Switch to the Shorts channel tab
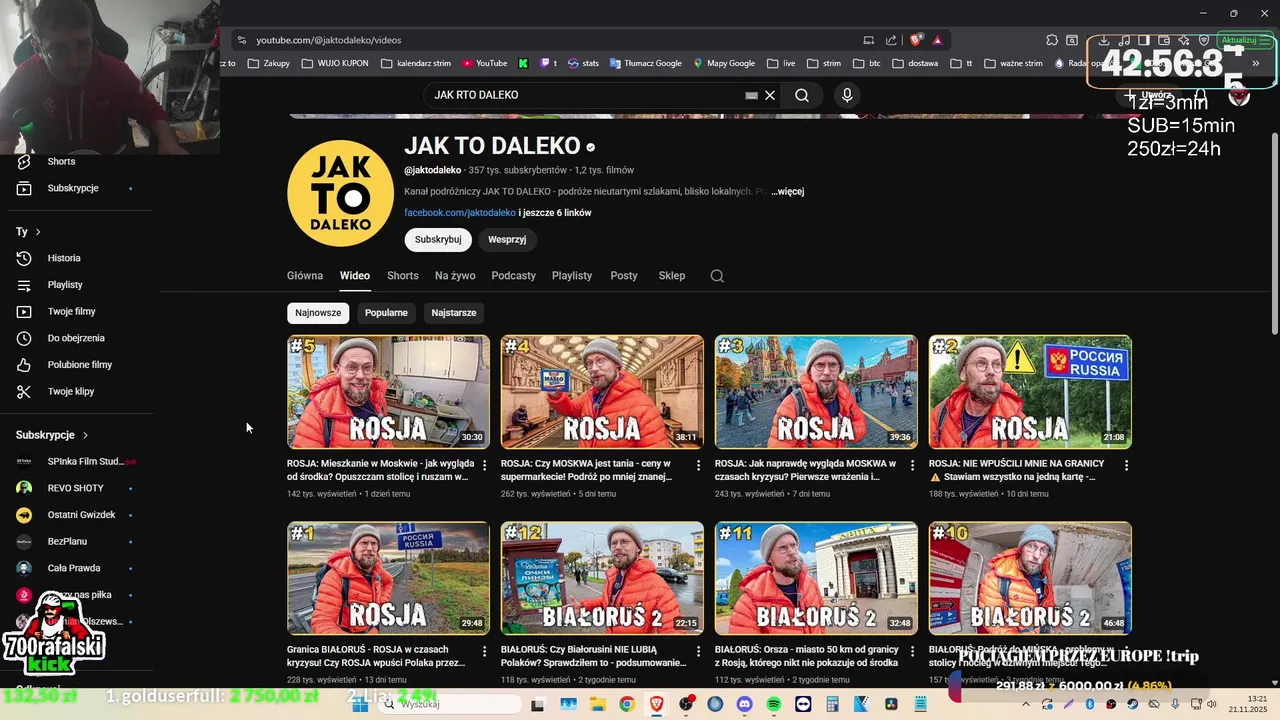The image size is (1280, 720). (x=403, y=276)
